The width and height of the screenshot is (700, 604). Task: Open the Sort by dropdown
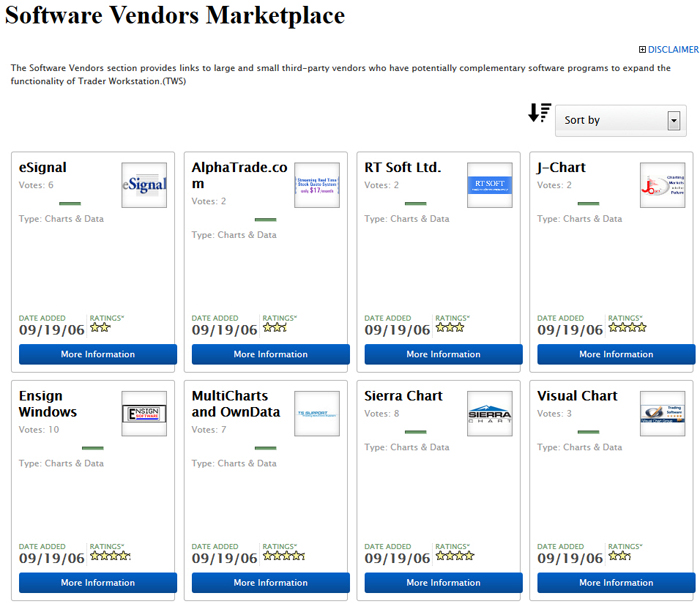click(x=621, y=121)
